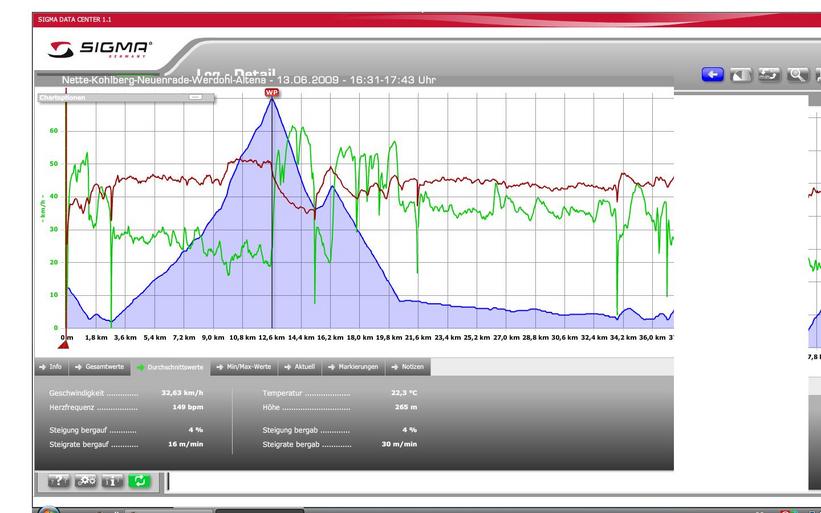Image resolution: width=821 pixels, height=513 pixels.
Task: Click the info icon in bottom toolbar
Action: tap(113, 481)
